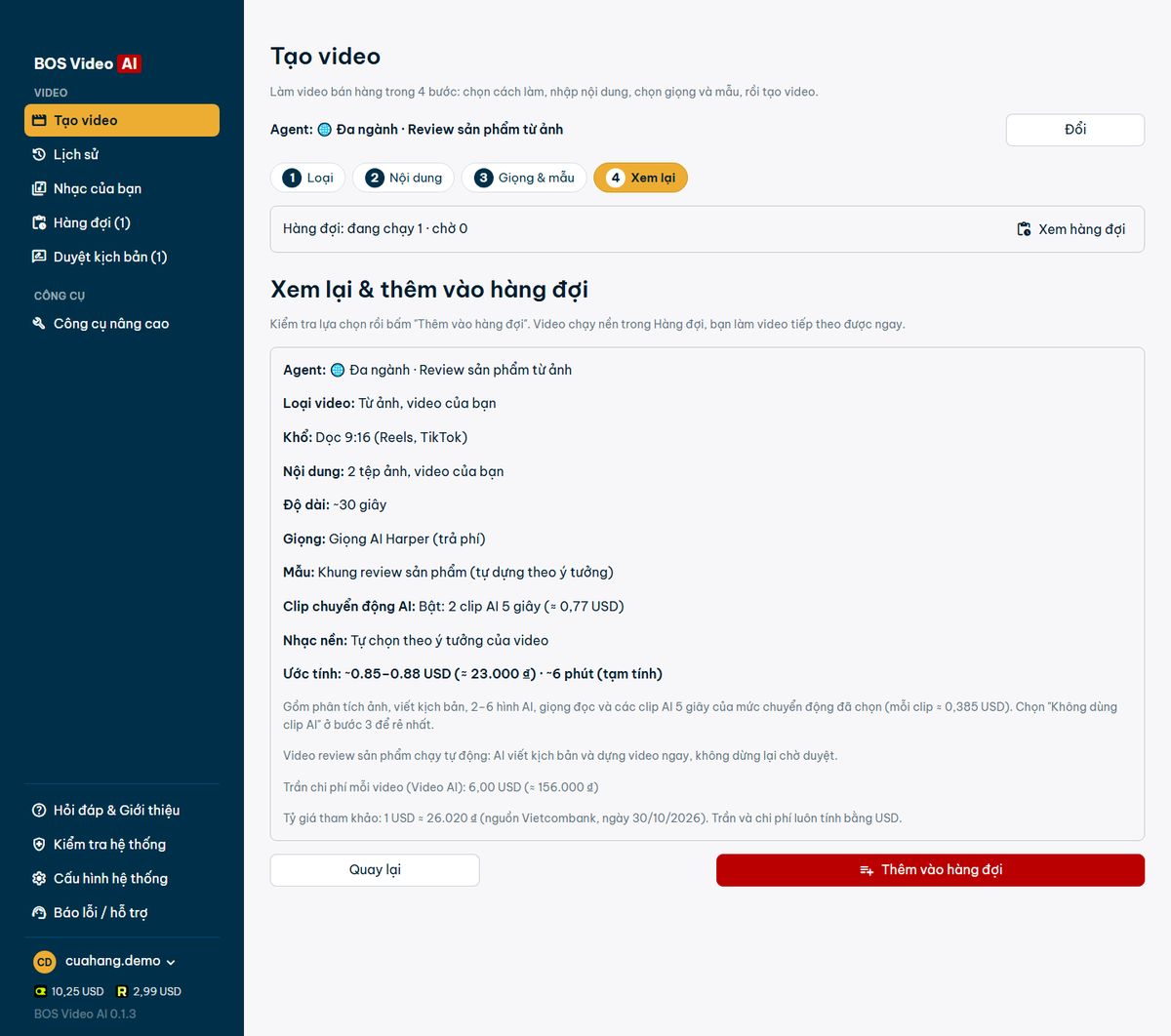
Task: Go to step Loại
Action: (x=307, y=178)
